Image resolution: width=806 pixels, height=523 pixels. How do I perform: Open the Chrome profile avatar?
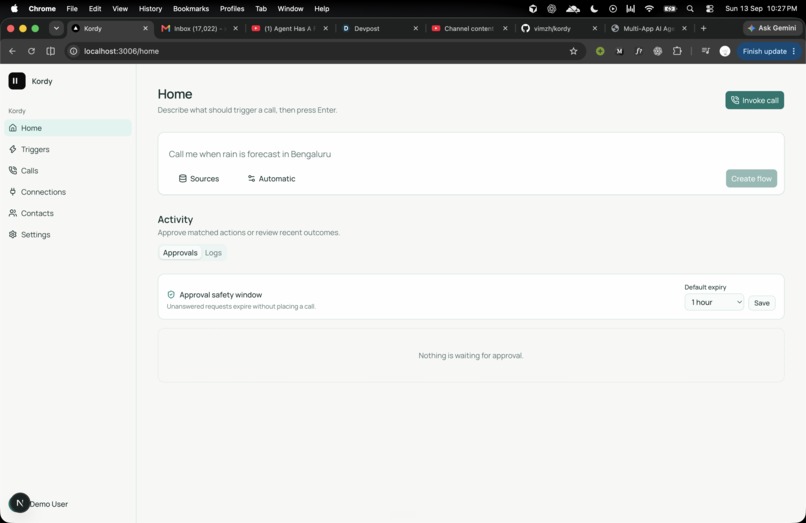point(725,51)
